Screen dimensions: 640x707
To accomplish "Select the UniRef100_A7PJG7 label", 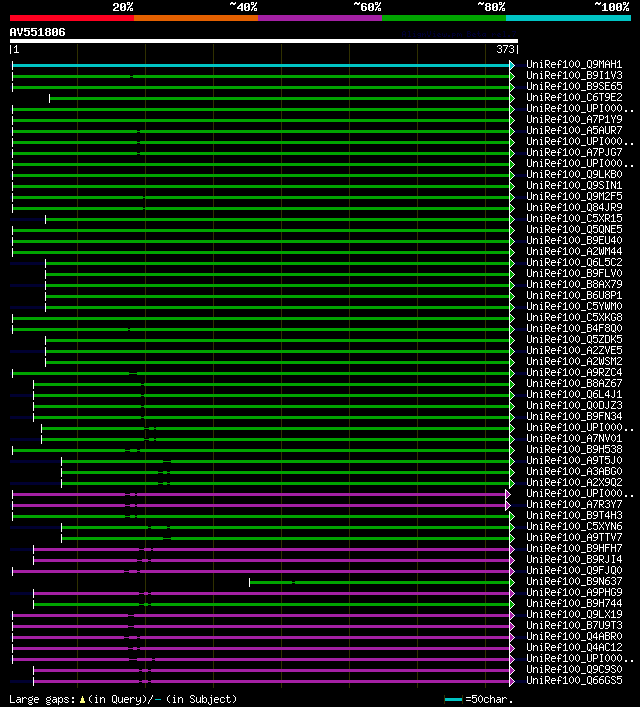I will point(574,152).
